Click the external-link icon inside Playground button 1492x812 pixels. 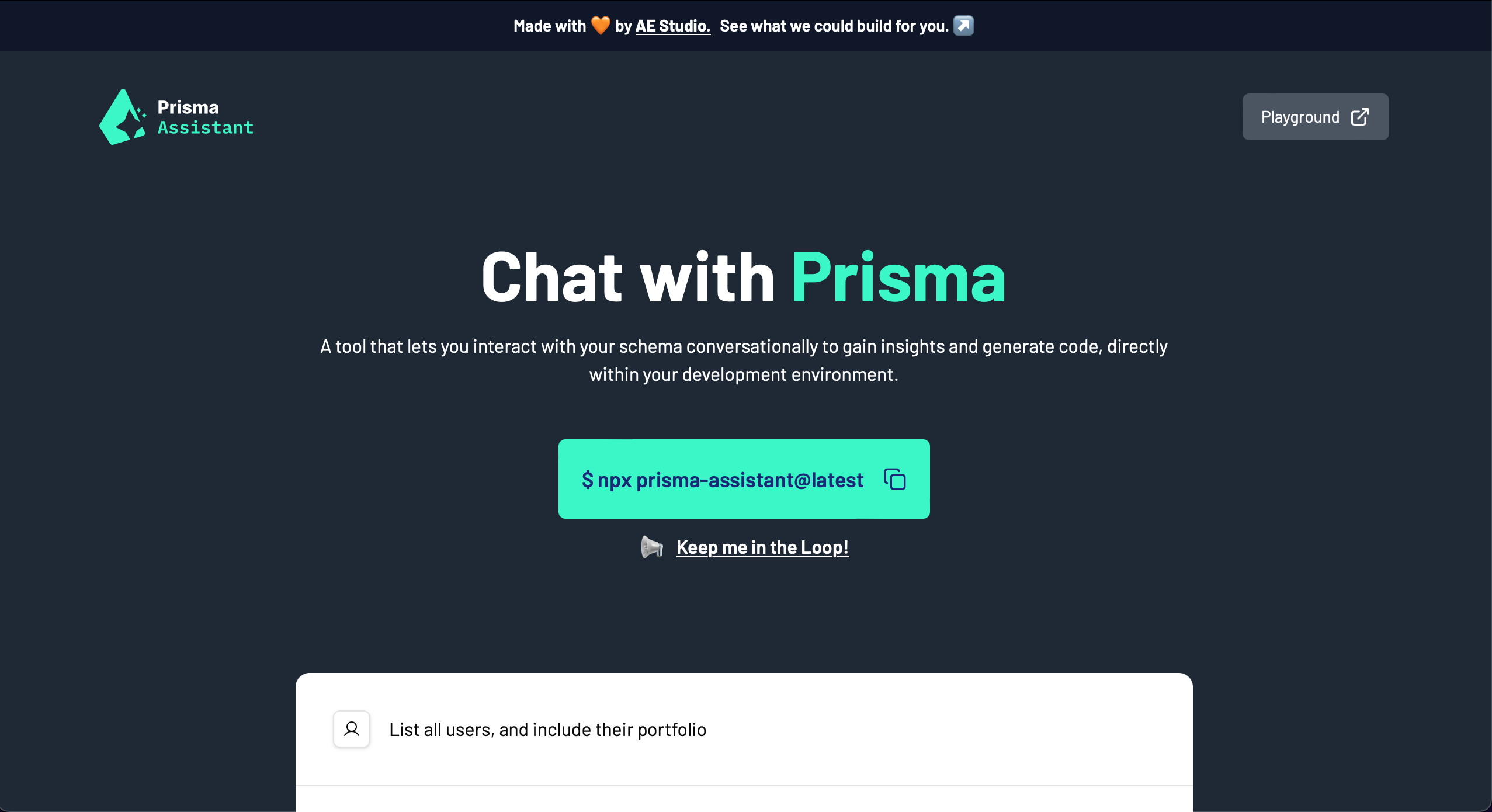click(x=1359, y=117)
